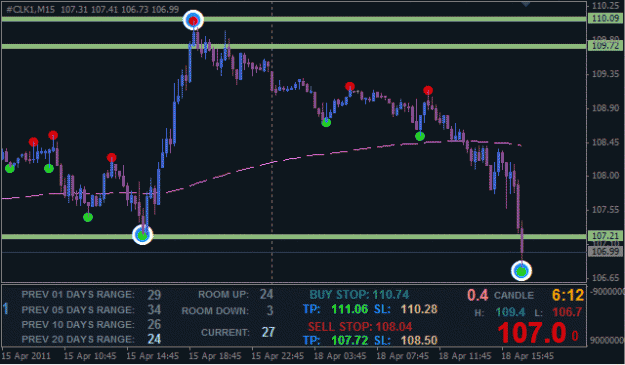
Task: Select green dot below the 108.90 dip
Action: tap(326, 122)
